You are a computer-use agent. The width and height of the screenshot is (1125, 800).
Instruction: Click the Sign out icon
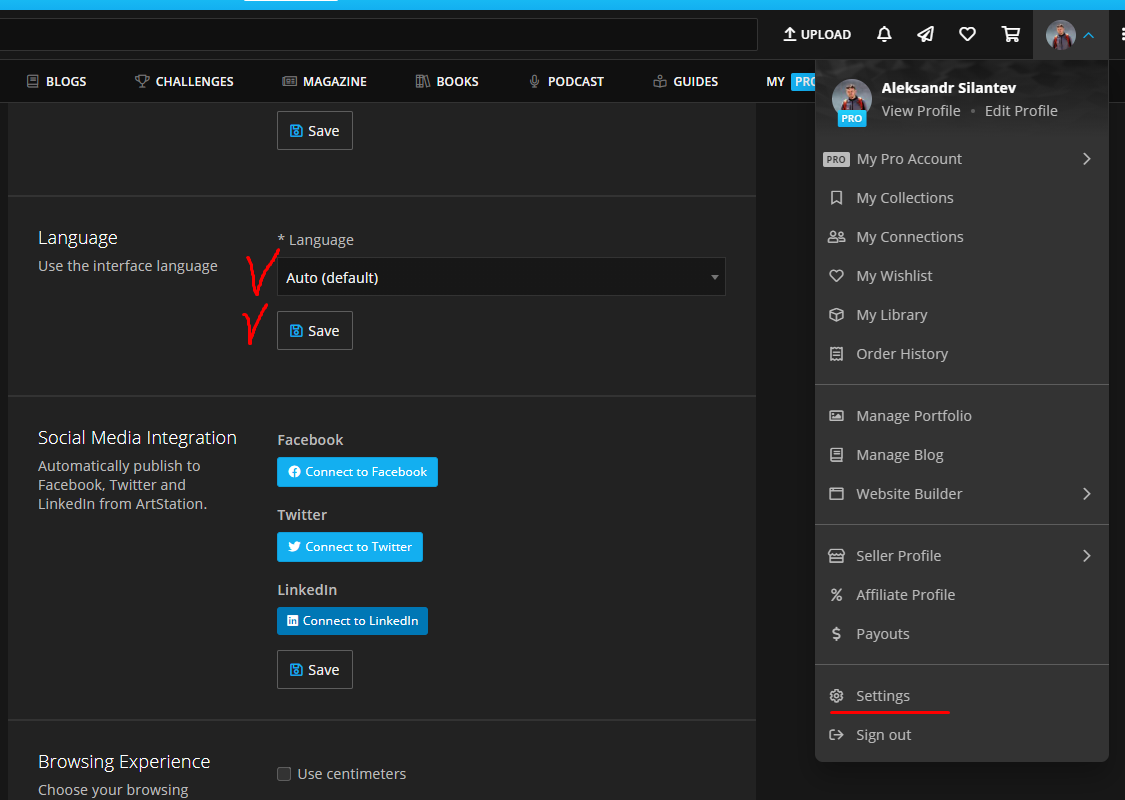[x=837, y=735]
